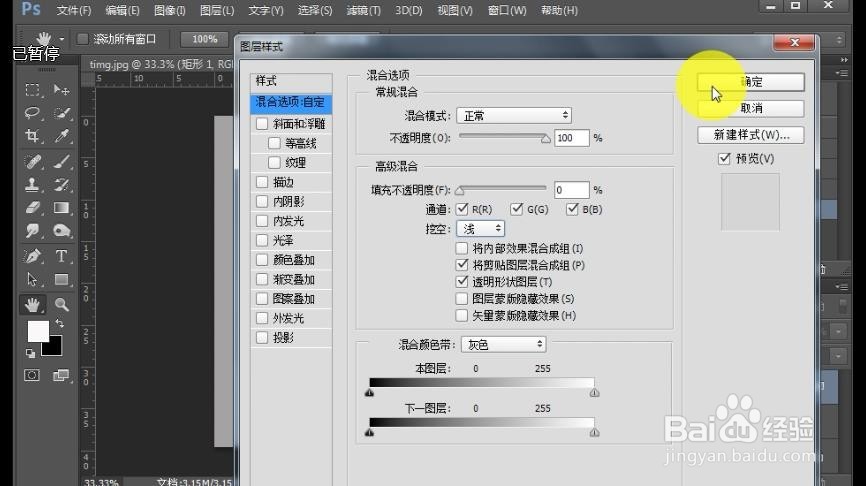Click the Ps application logo
Image resolution: width=866 pixels, height=486 pixels.
click(31, 9)
